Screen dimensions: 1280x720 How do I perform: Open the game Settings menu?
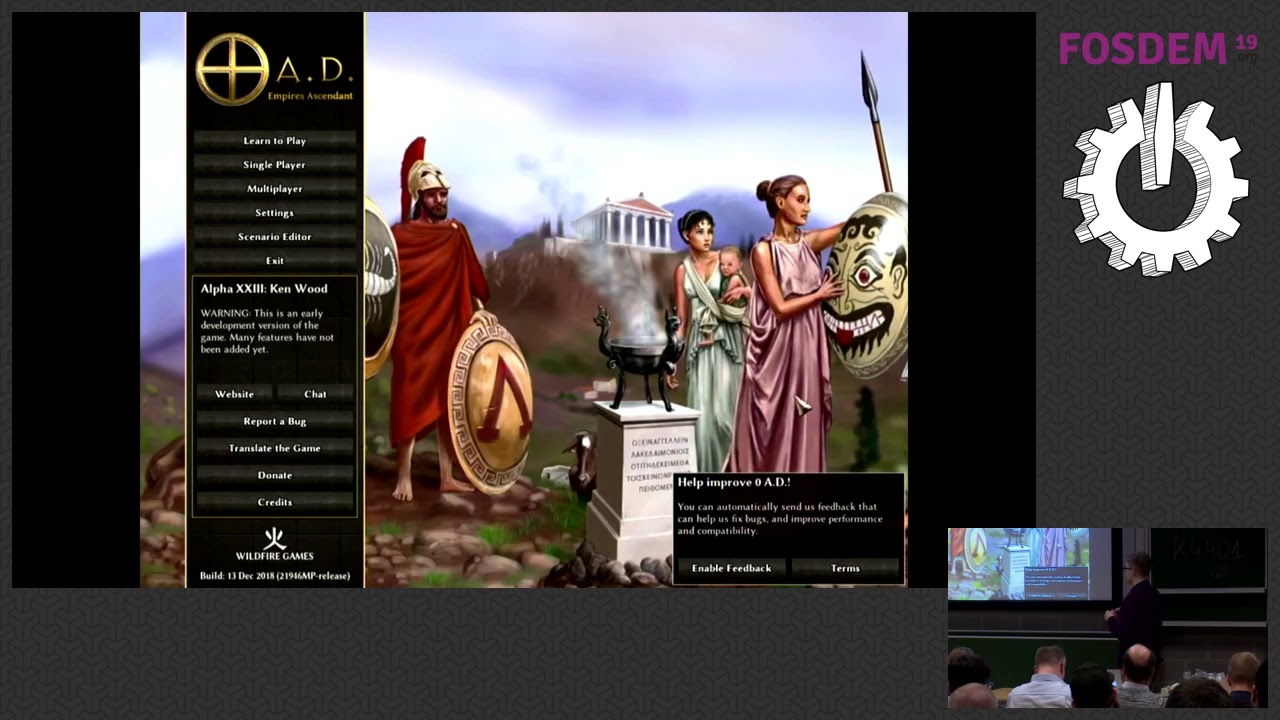coord(274,213)
